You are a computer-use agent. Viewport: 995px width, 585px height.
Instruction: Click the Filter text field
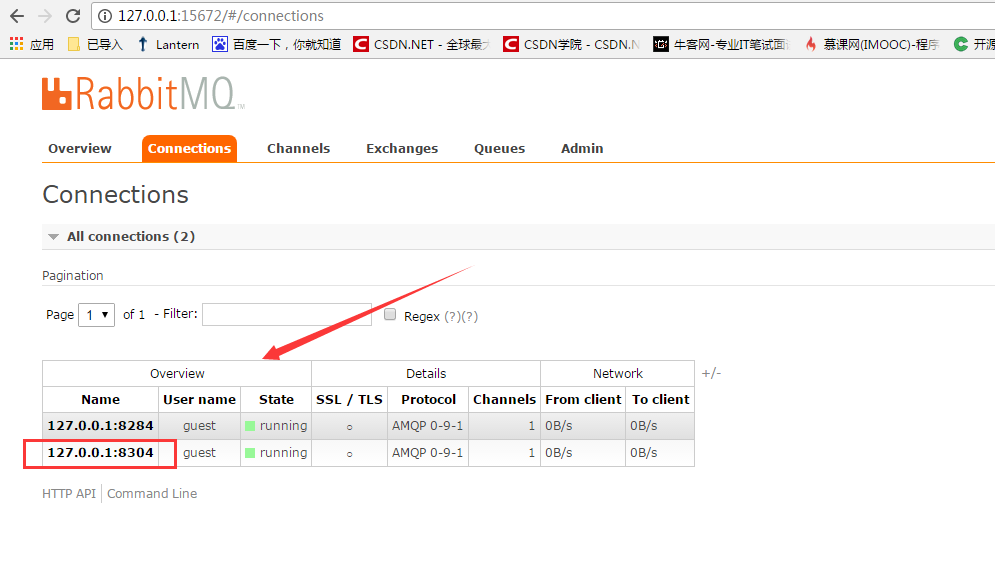click(x=287, y=315)
